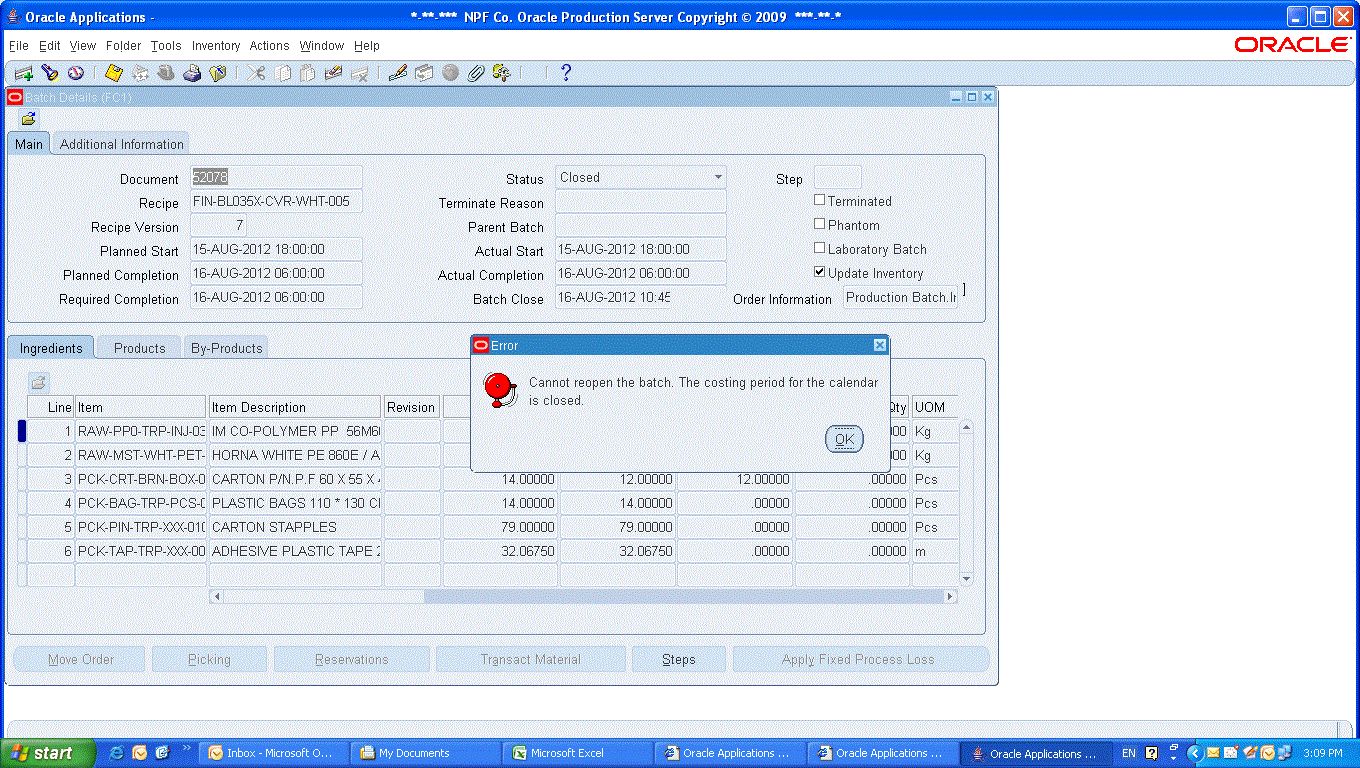1360x768 pixels.
Task: Click the Move Order button
Action: (81, 659)
